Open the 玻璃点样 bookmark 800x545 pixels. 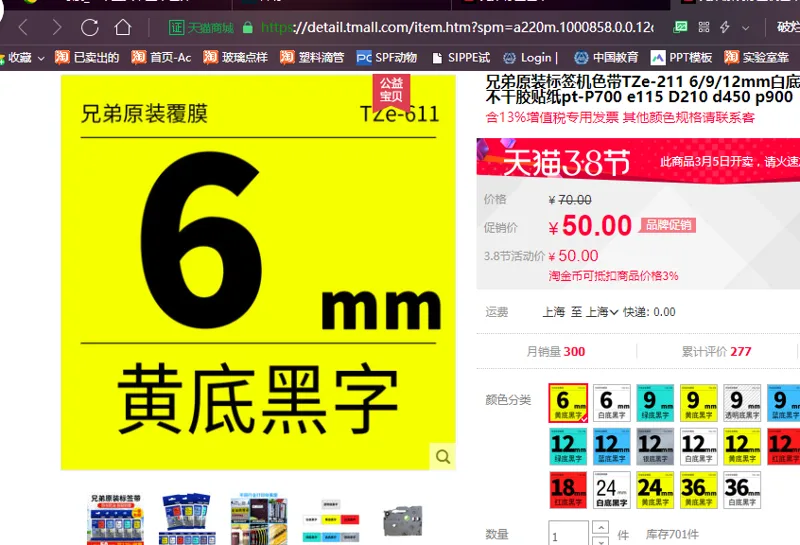[x=235, y=57]
